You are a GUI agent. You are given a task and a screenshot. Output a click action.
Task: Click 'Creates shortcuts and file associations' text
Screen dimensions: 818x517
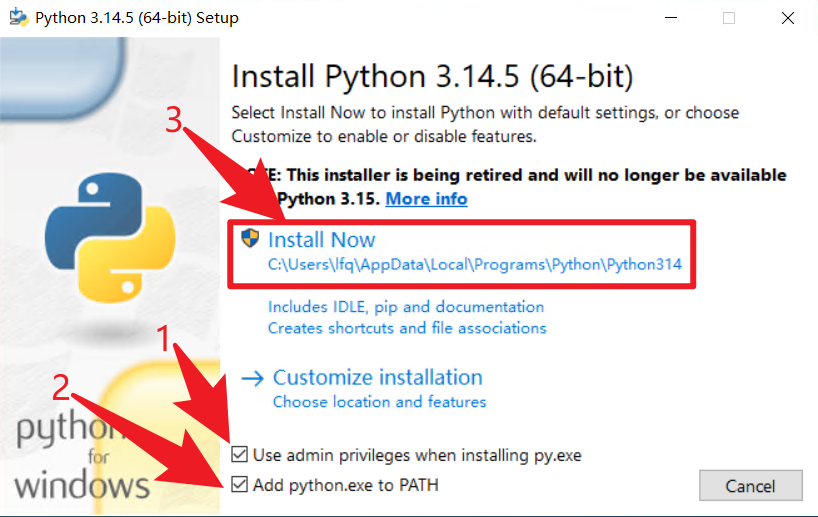(407, 328)
